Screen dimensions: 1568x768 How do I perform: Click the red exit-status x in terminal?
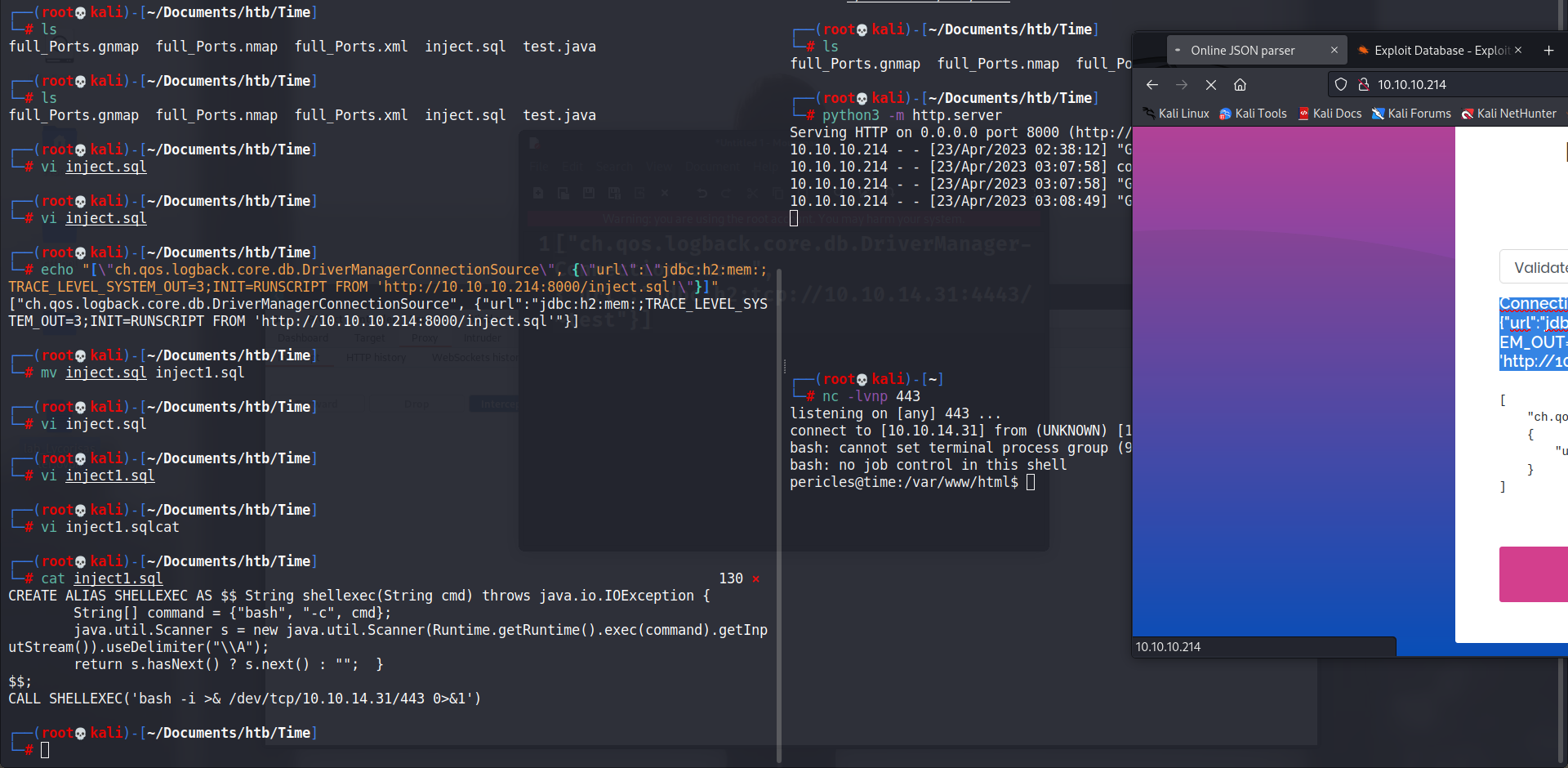[x=755, y=579]
